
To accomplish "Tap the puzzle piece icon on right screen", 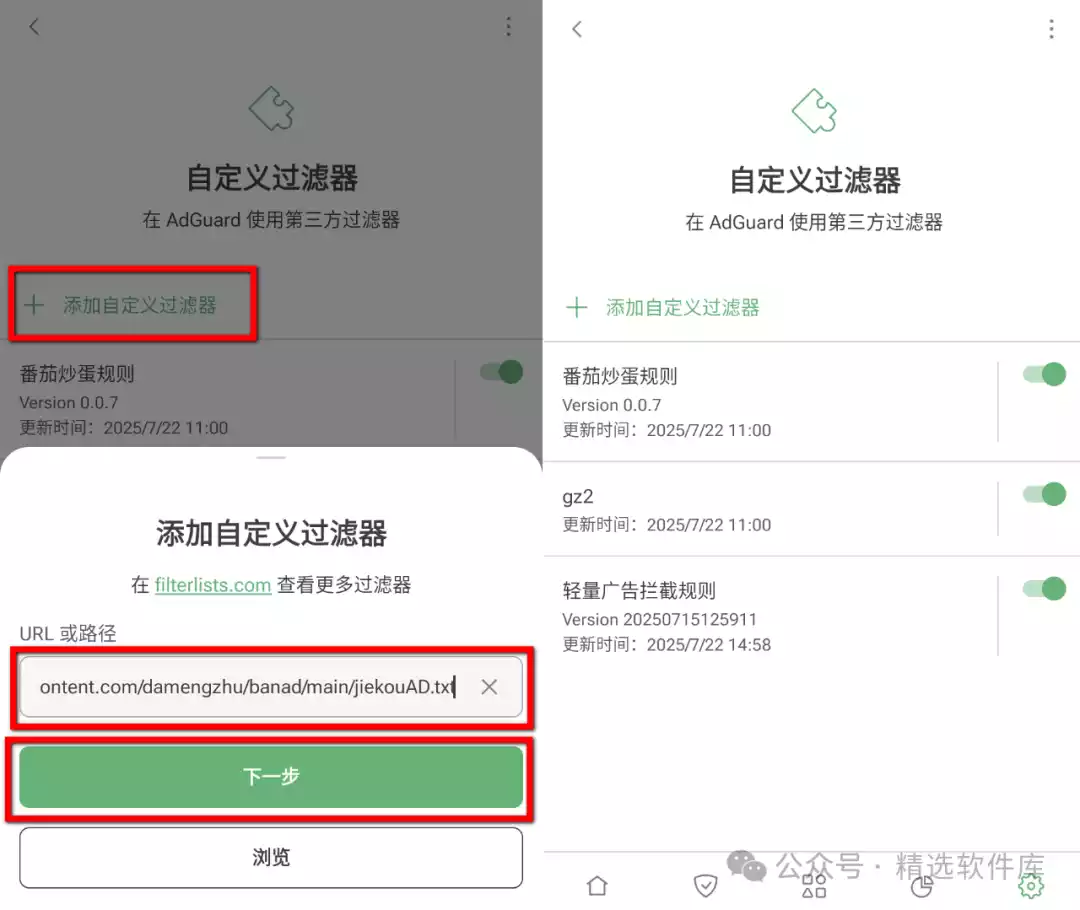I will (814, 111).
